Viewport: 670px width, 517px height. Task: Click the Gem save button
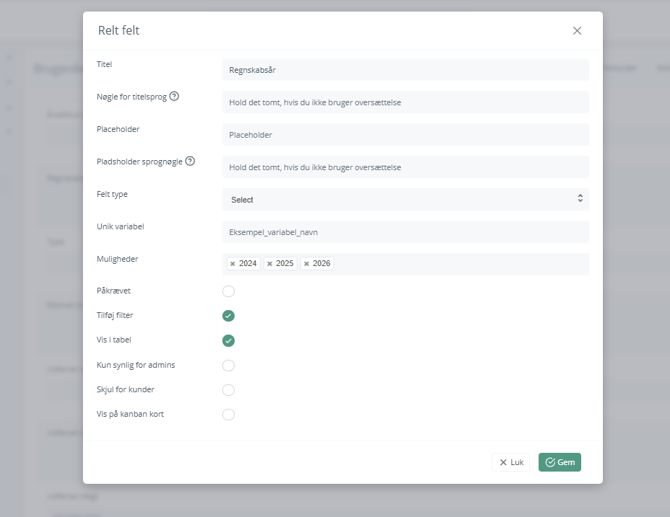(559, 463)
